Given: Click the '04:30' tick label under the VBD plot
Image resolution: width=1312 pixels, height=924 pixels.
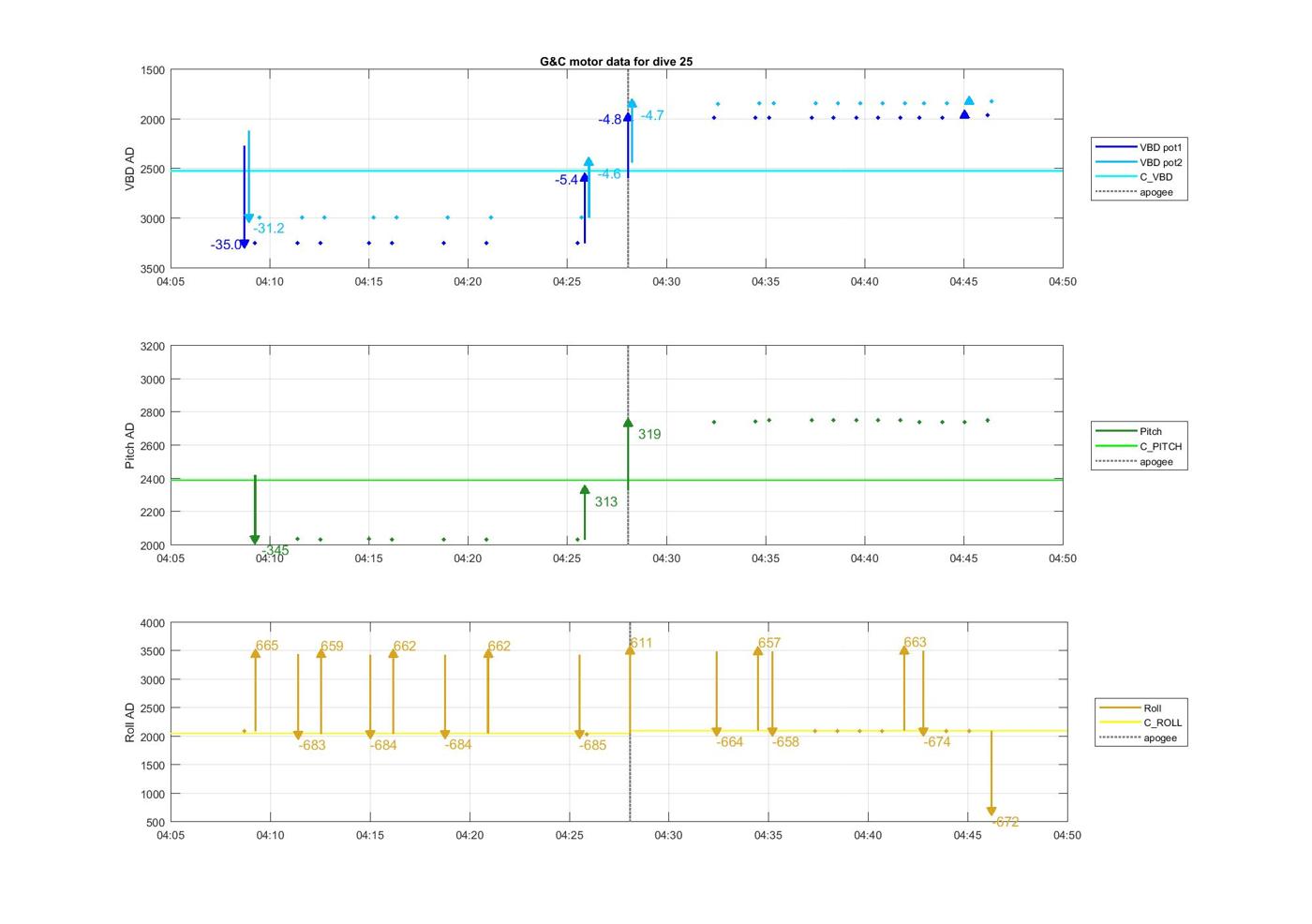Looking at the screenshot, I should coord(666,282).
